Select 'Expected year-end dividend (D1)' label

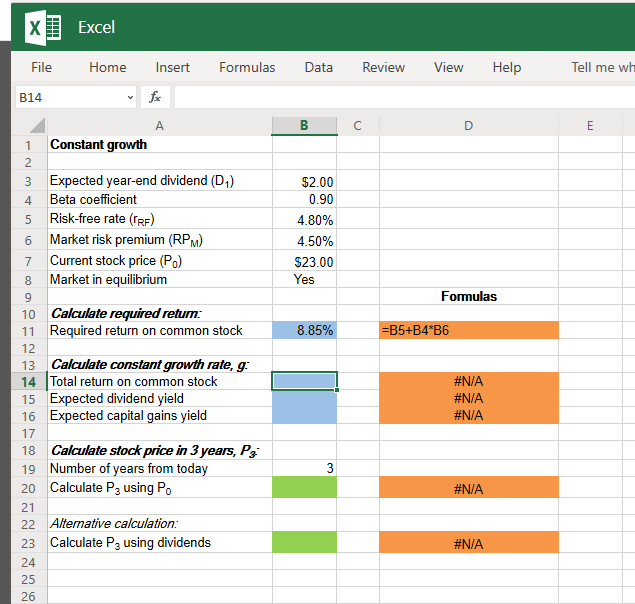[160, 180]
